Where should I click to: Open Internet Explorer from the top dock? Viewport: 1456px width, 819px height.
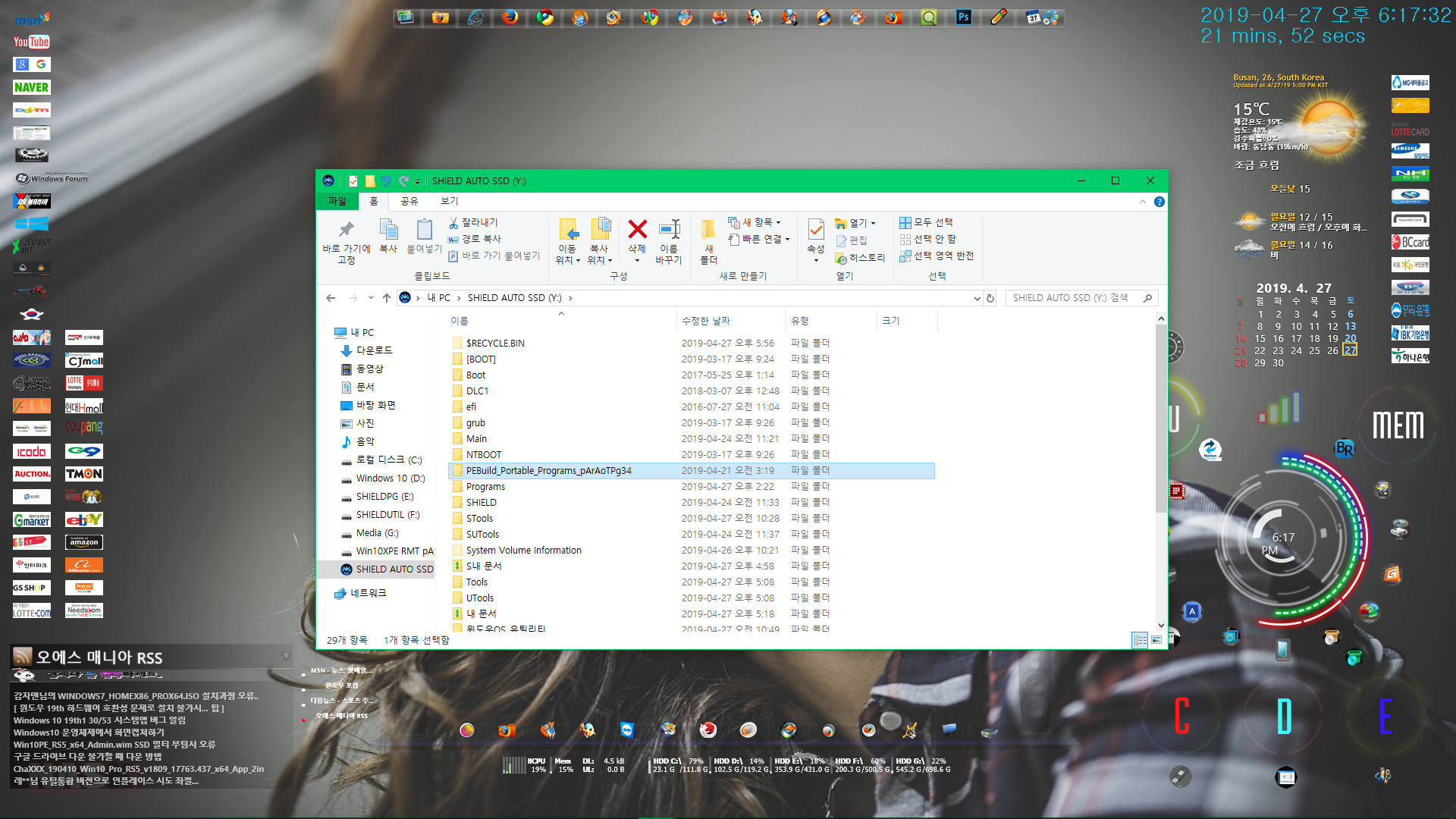tap(475, 17)
